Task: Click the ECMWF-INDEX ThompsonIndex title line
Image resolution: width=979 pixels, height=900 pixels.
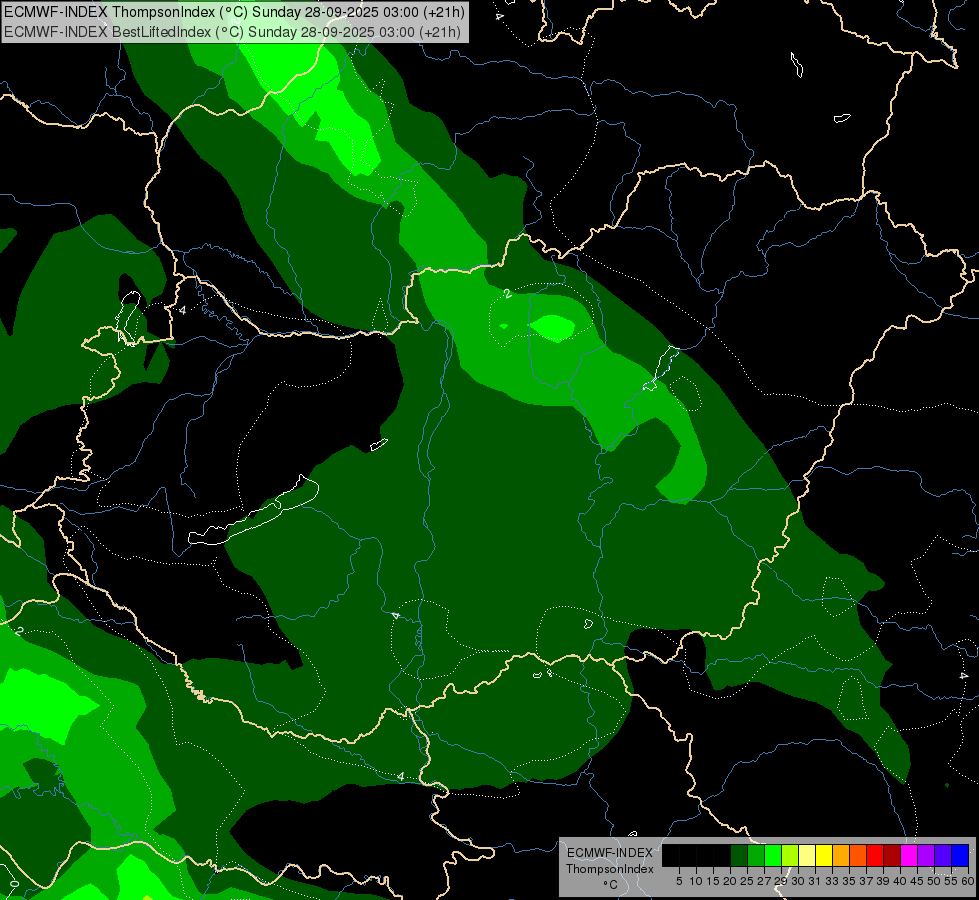Action: point(234,12)
